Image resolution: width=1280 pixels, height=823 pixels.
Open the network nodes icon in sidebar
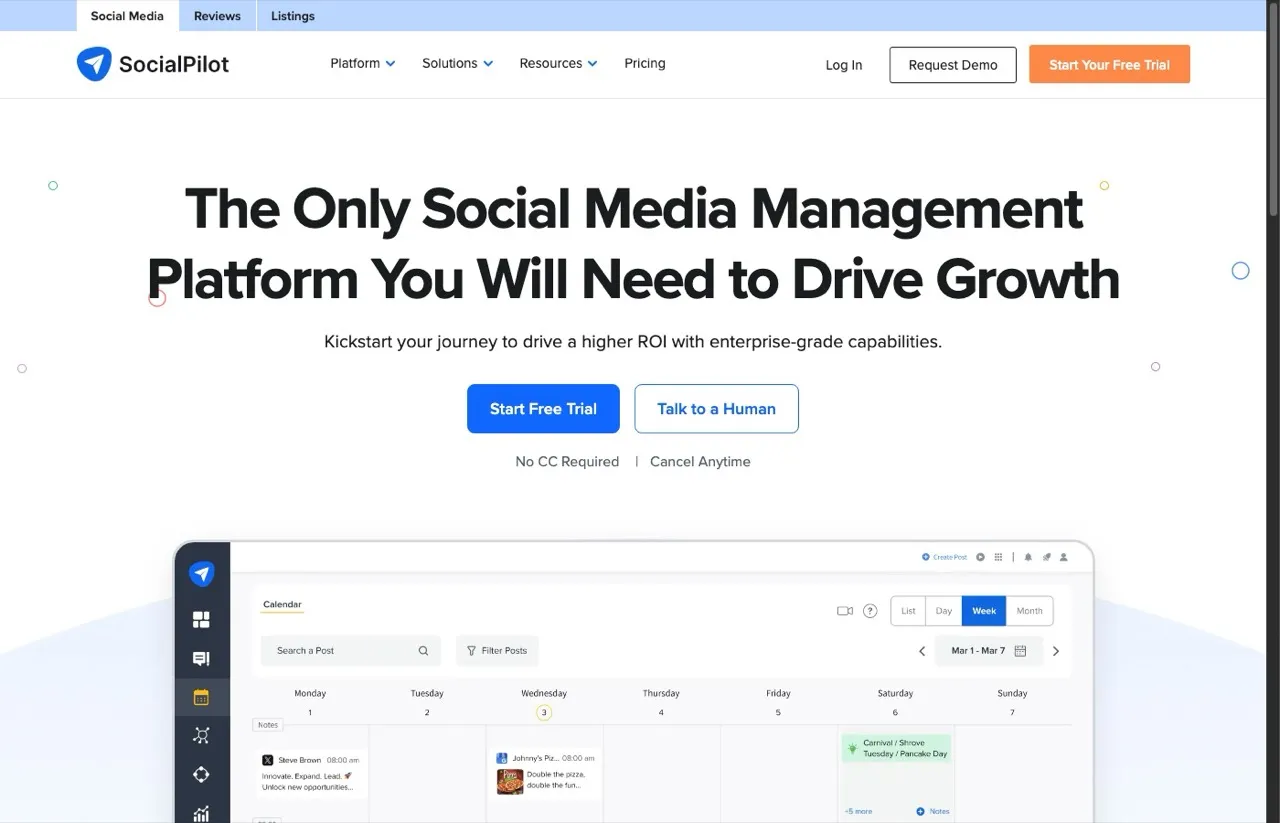(201, 736)
